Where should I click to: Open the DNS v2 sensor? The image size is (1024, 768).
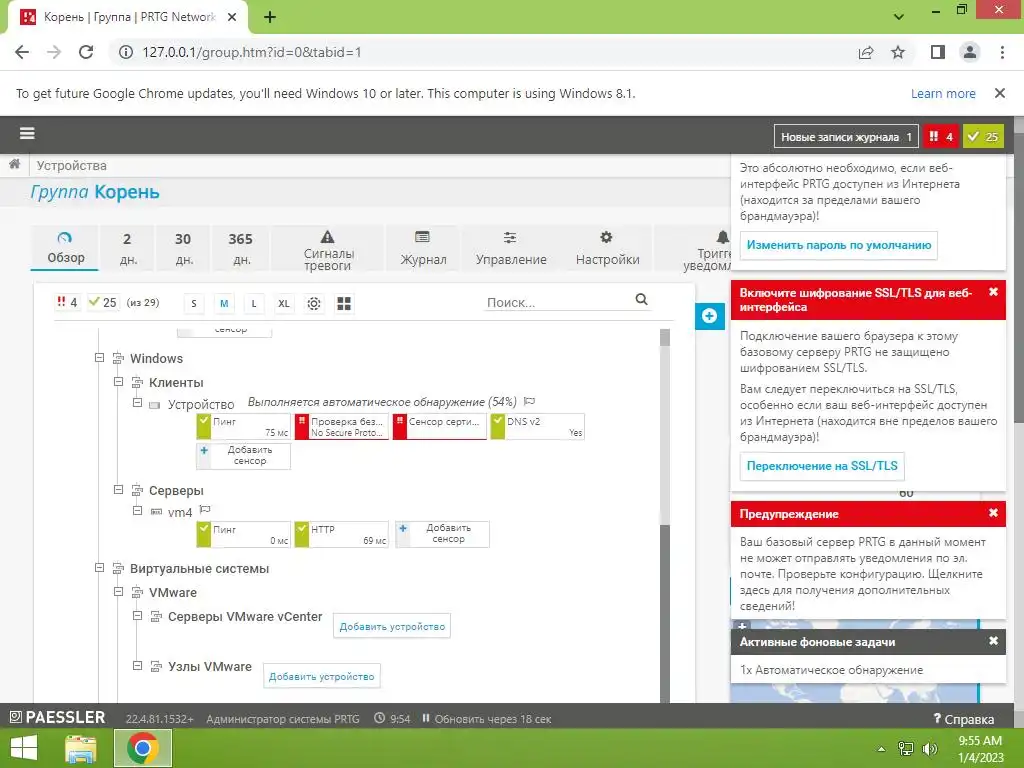coord(537,426)
